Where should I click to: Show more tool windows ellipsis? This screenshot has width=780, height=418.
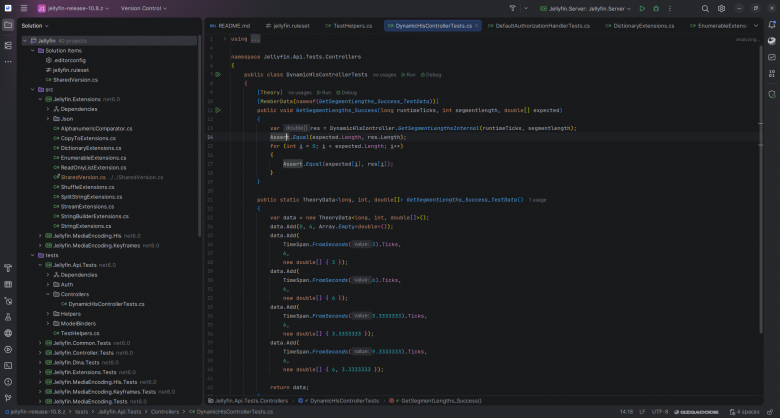click(8, 62)
